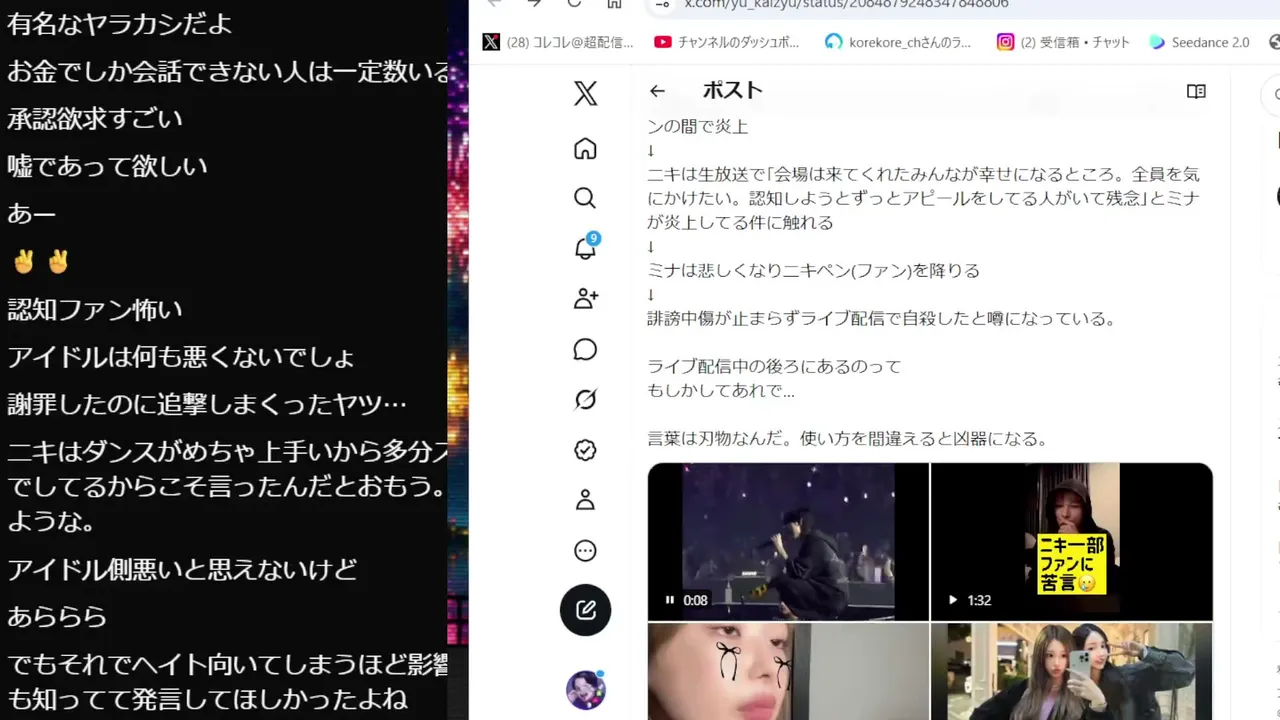The width and height of the screenshot is (1280, 720).
Task: Click chat comment 嘘であって欲しい
Action: coord(107,166)
